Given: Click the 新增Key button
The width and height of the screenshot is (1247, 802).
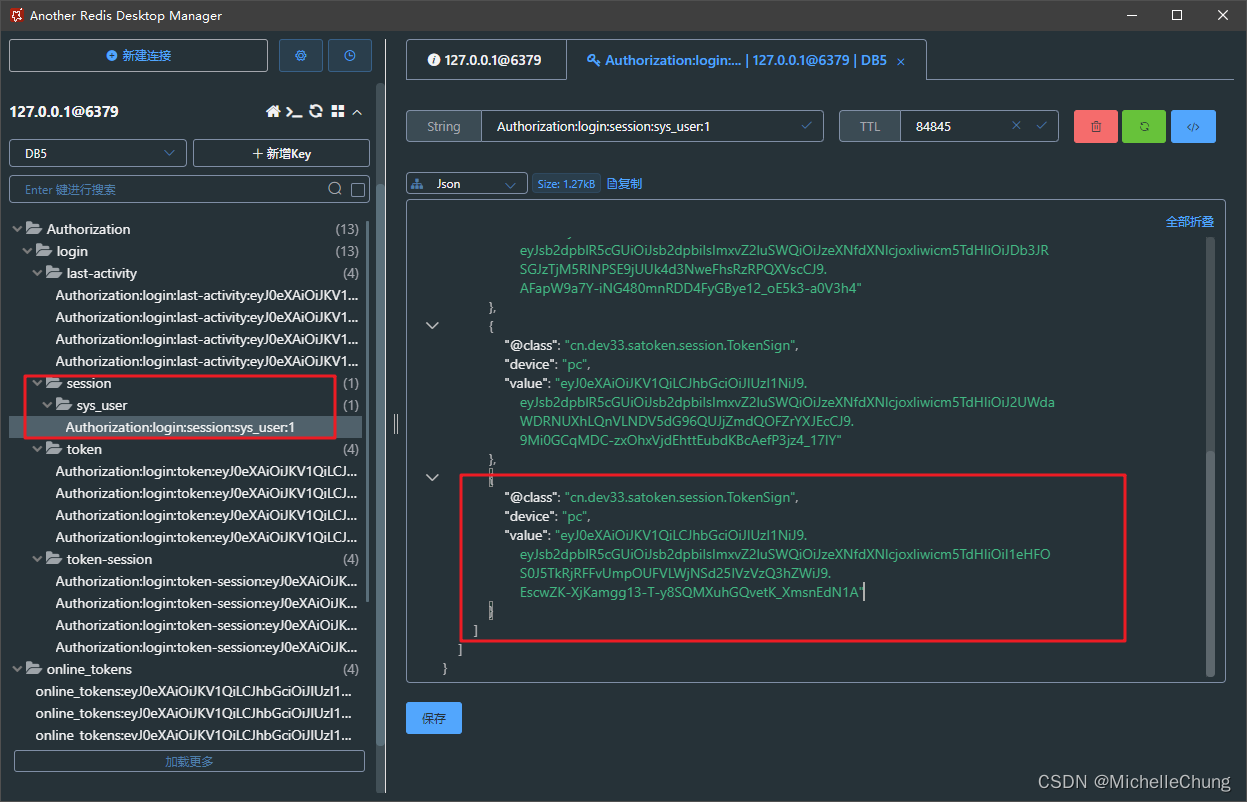Looking at the screenshot, I should tap(281, 153).
